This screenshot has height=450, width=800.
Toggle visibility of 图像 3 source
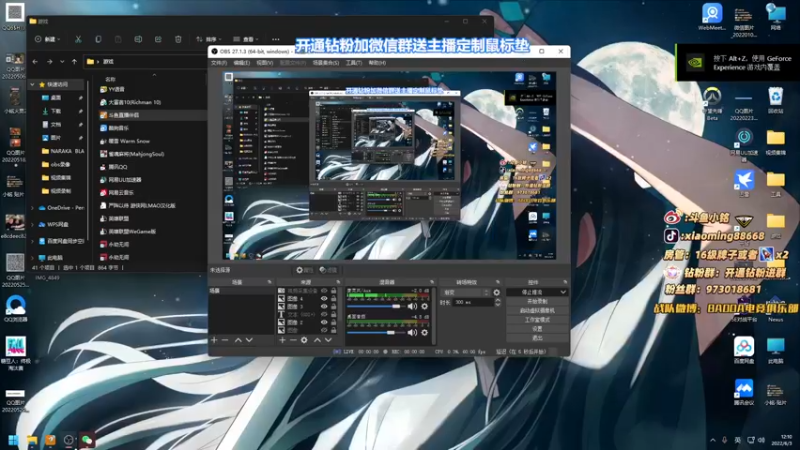click(x=324, y=307)
